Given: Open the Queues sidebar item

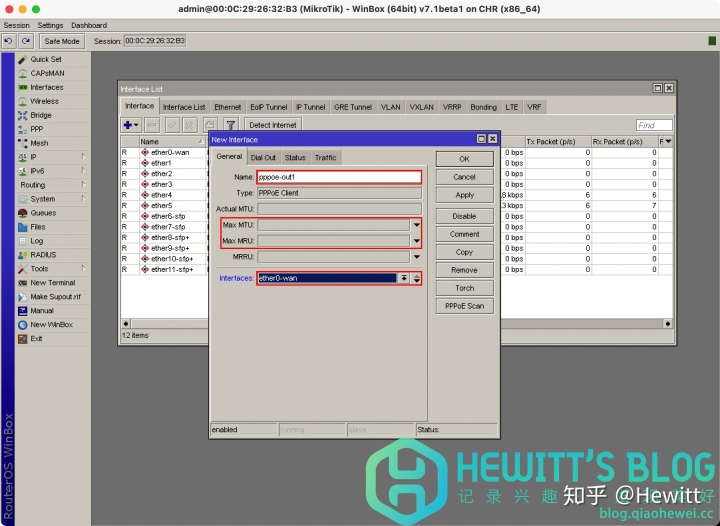Looking at the screenshot, I should (x=43, y=213).
